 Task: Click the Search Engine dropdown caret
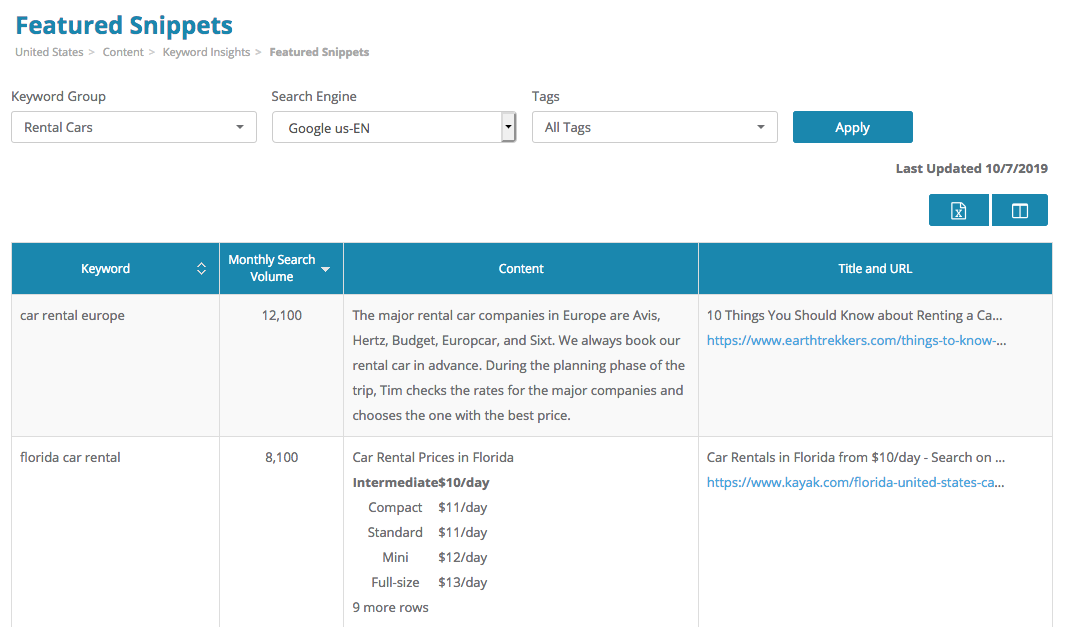[508, 127]
